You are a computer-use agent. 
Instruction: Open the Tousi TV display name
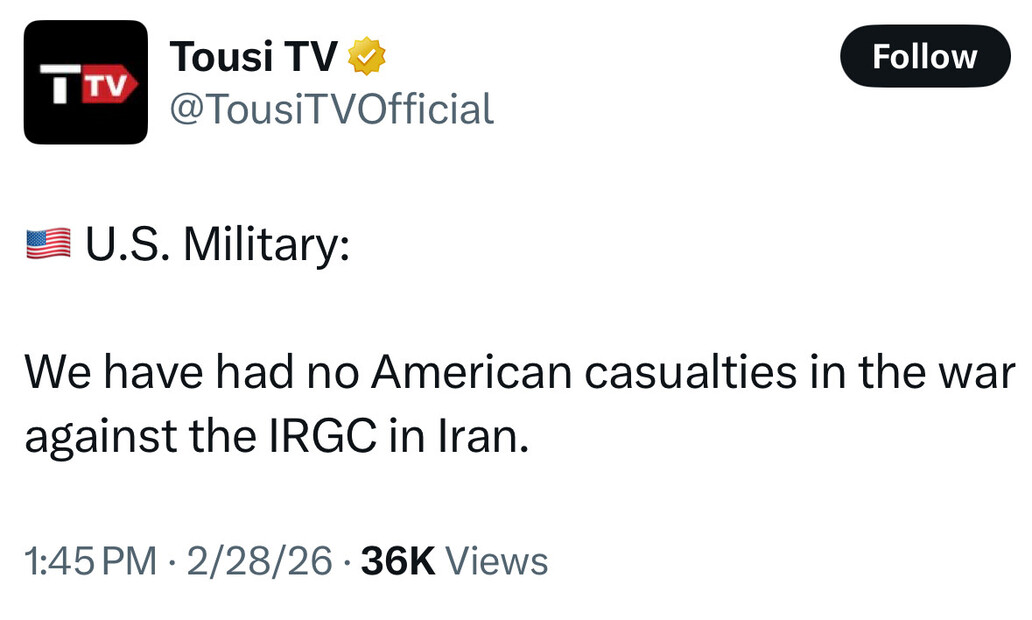click(254, 57)
